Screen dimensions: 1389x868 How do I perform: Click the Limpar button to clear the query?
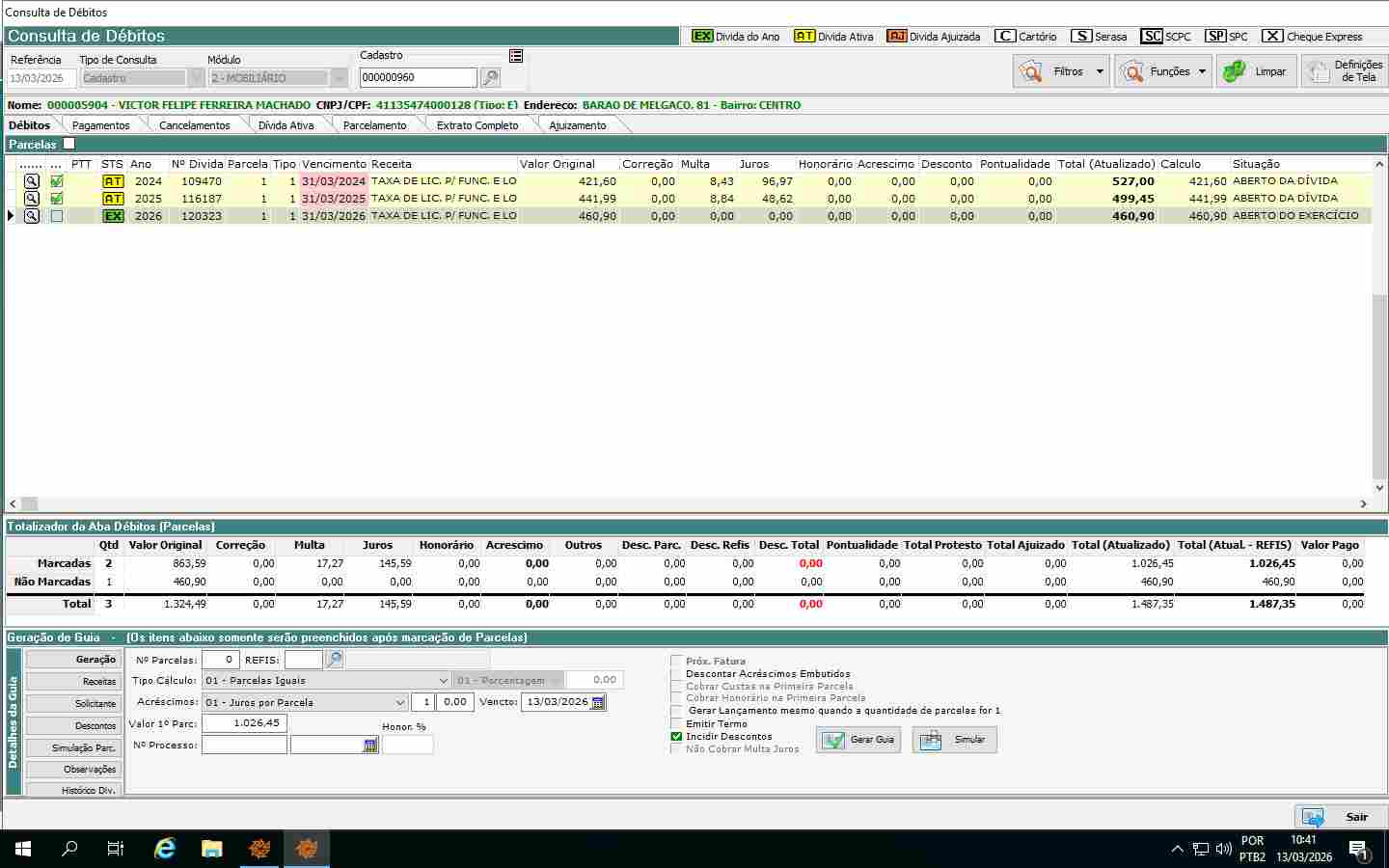tap(1256, 71)
